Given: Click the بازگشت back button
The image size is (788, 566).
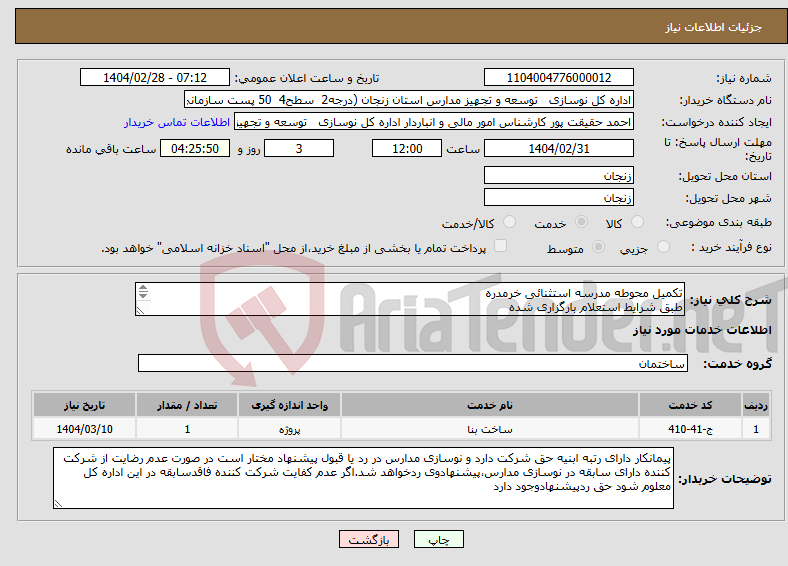Looking at the screenshot, I should (x=369, y=539).
